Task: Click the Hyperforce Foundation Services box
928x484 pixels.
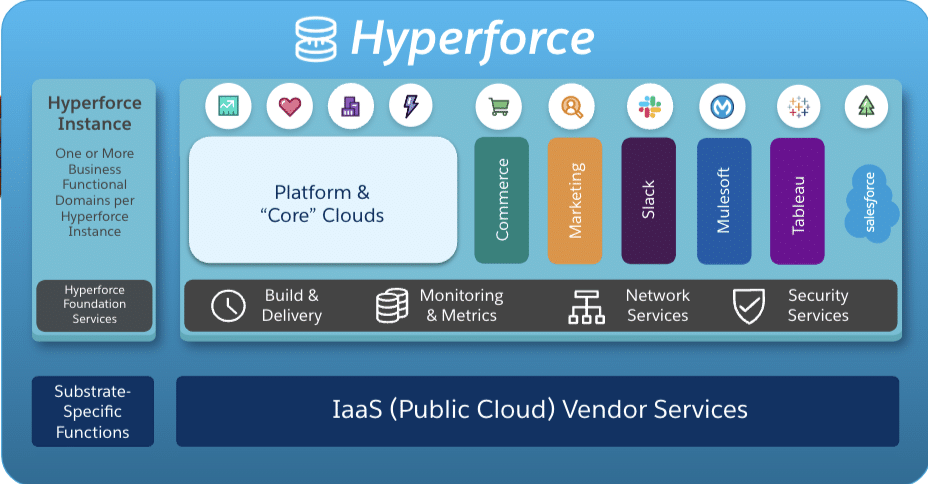Action: [x=94, y=305]
